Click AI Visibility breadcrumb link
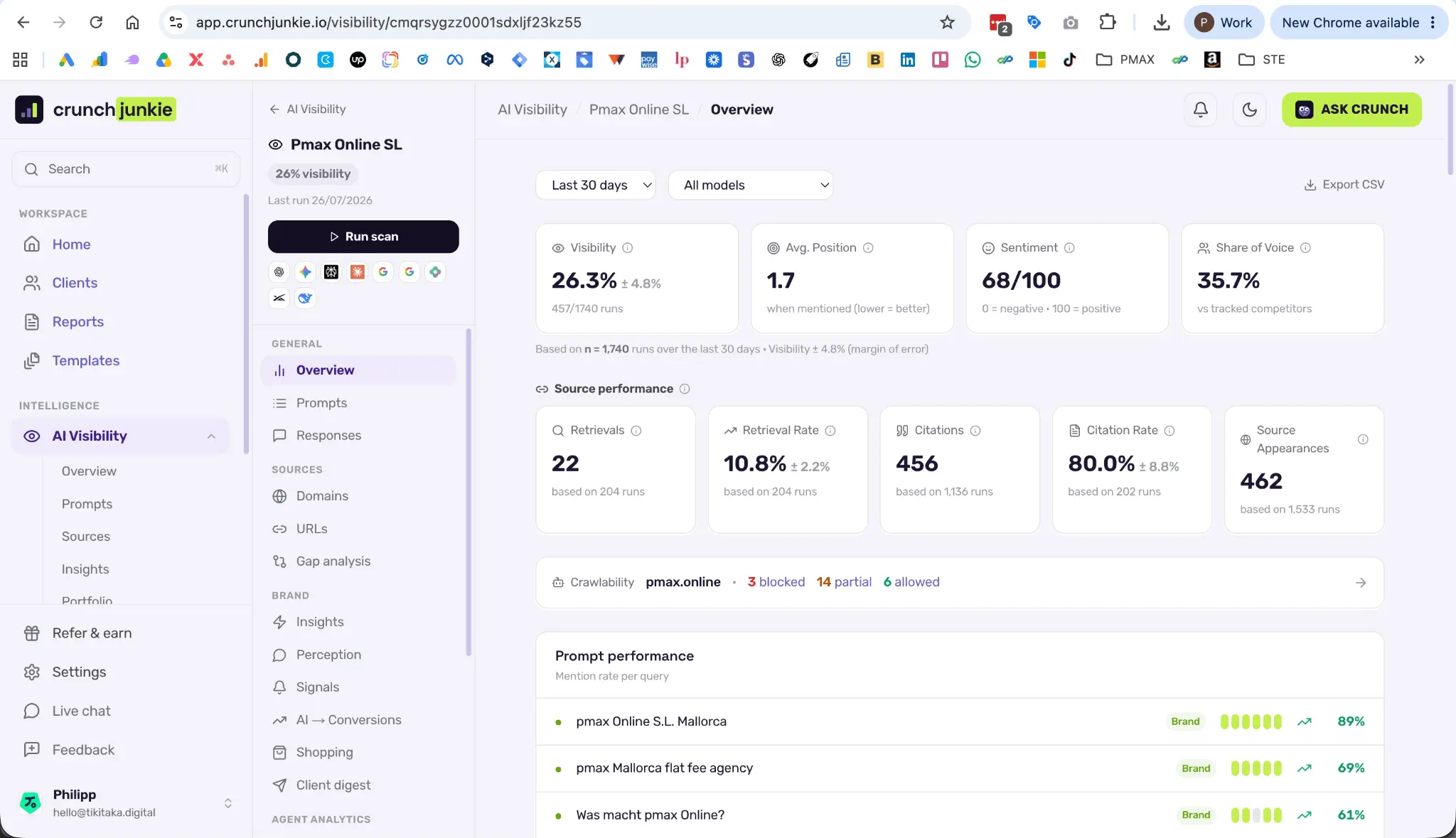Screen dimensions: 1456x838 (x=532, y=109)
